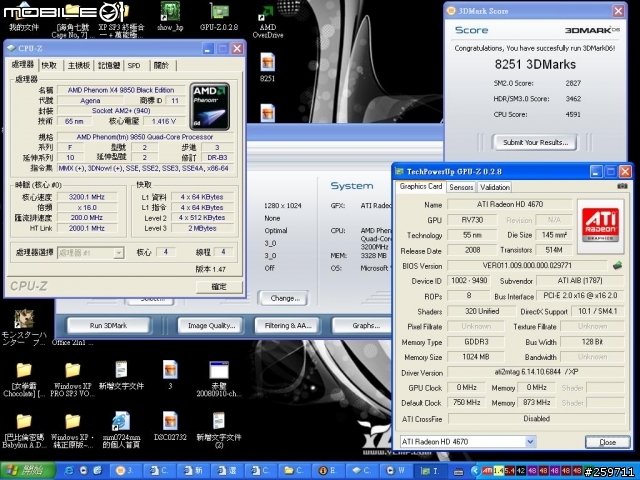Click the keyboard language bar icon in taskbar
This screenshot has width=640, height=480.
coord(459,471)
